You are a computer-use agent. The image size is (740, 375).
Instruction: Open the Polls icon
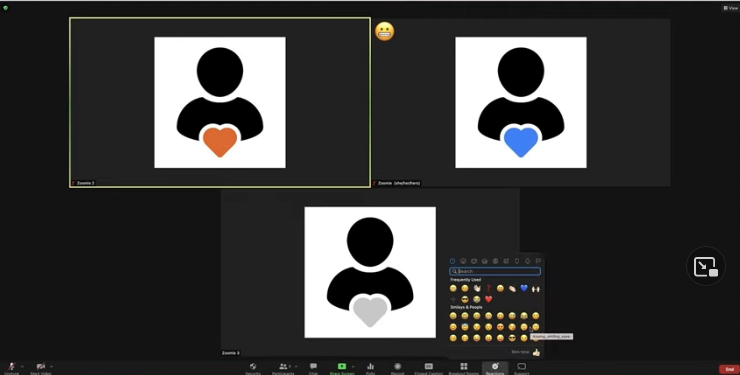tap(370, 367)
